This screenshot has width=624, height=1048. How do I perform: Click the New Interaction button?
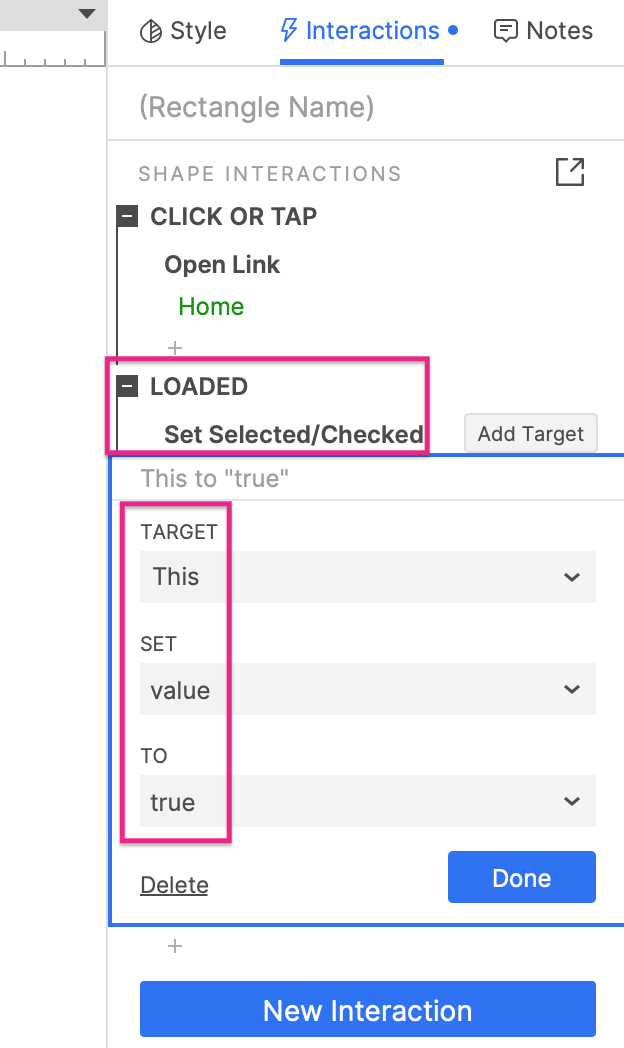click(367, 1010)
